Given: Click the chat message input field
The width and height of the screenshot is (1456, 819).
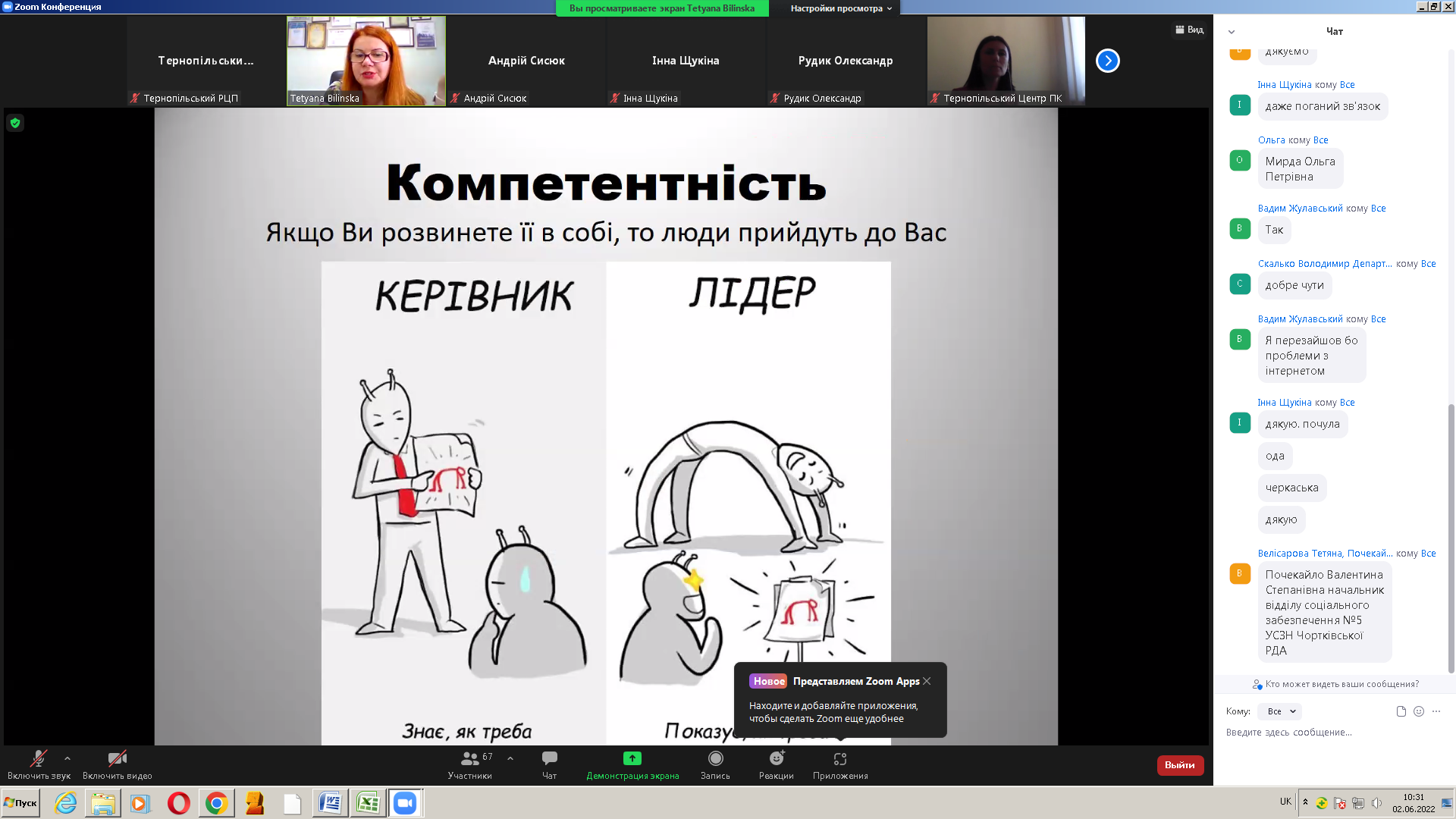Looking at the screenshot, I should tap(1331, 733).
